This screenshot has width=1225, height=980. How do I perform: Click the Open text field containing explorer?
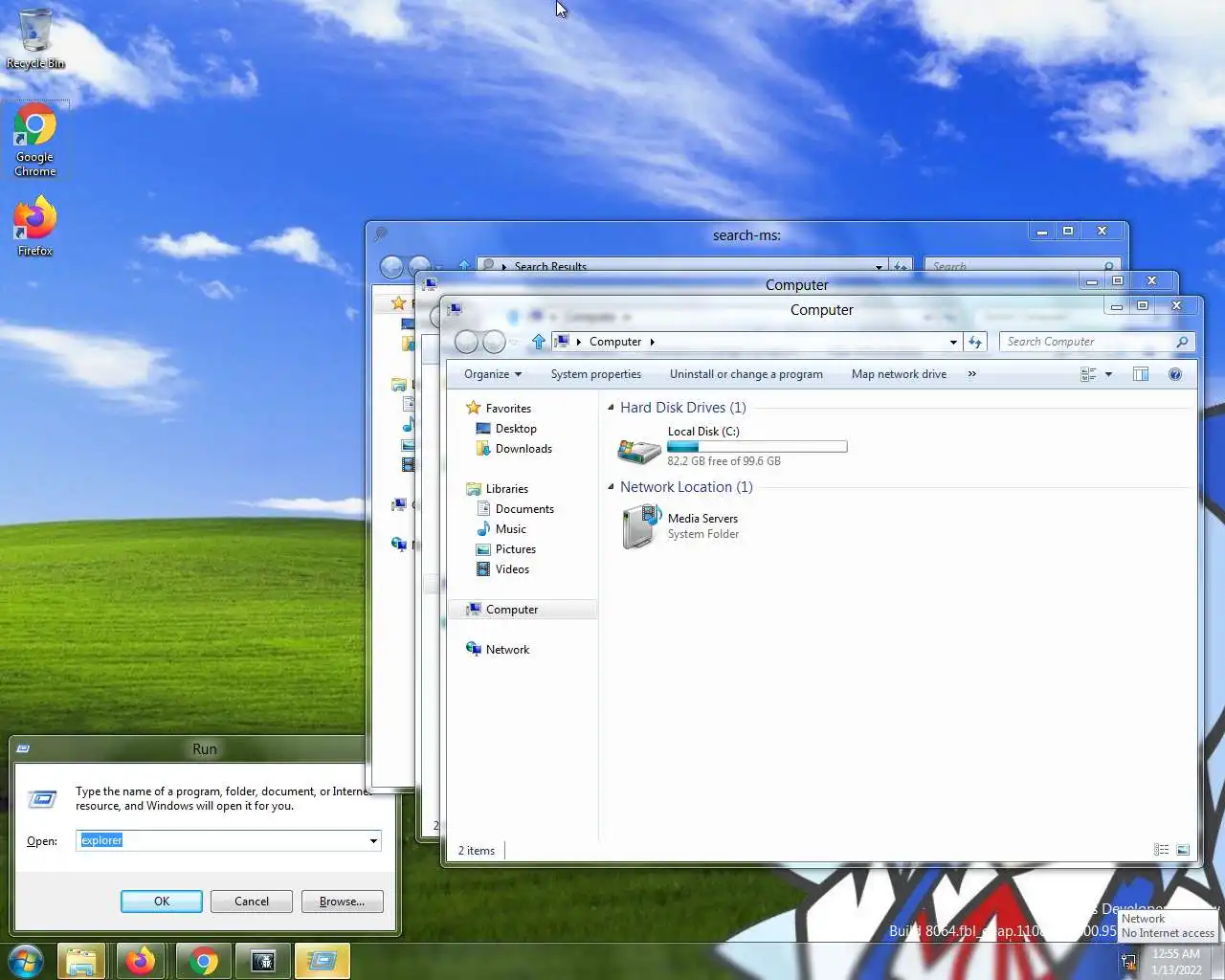click(x=221, y=840)
